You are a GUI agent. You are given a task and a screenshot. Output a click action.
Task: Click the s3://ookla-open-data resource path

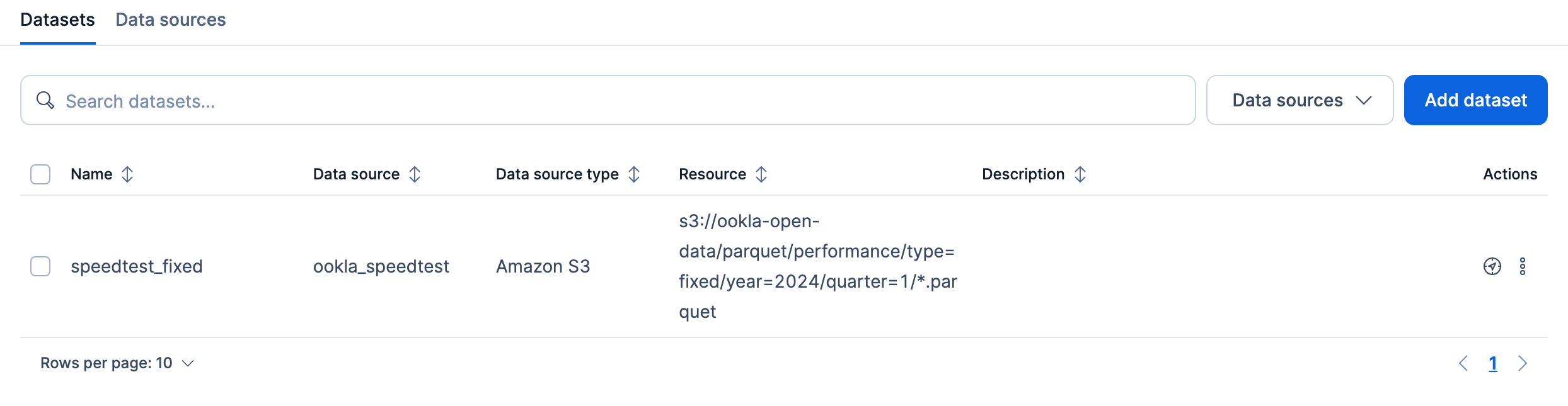pyautogui.click(x=818, y=266)
